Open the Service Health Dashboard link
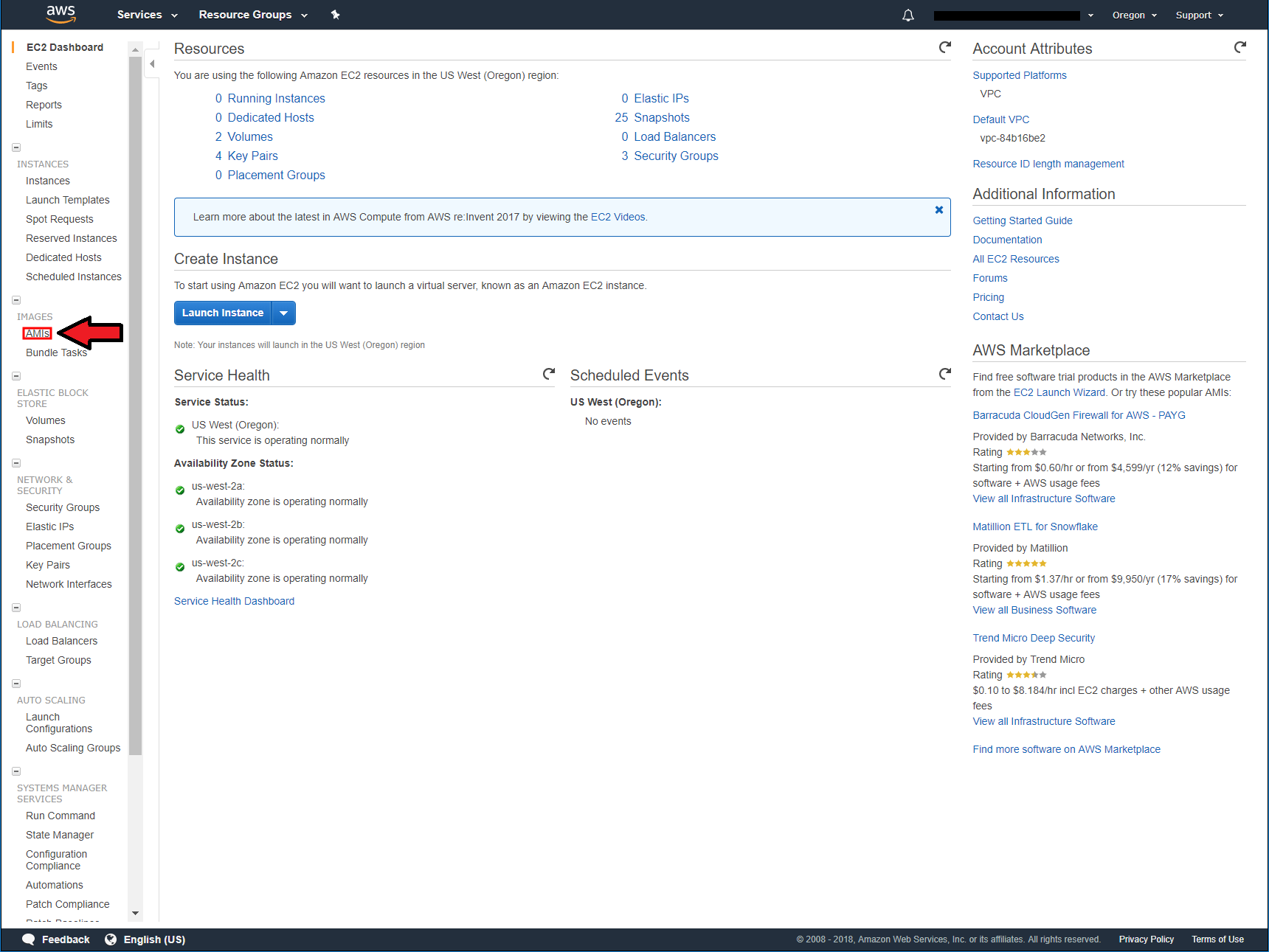This screenshot has width=1269, height=952. point(235,601)
